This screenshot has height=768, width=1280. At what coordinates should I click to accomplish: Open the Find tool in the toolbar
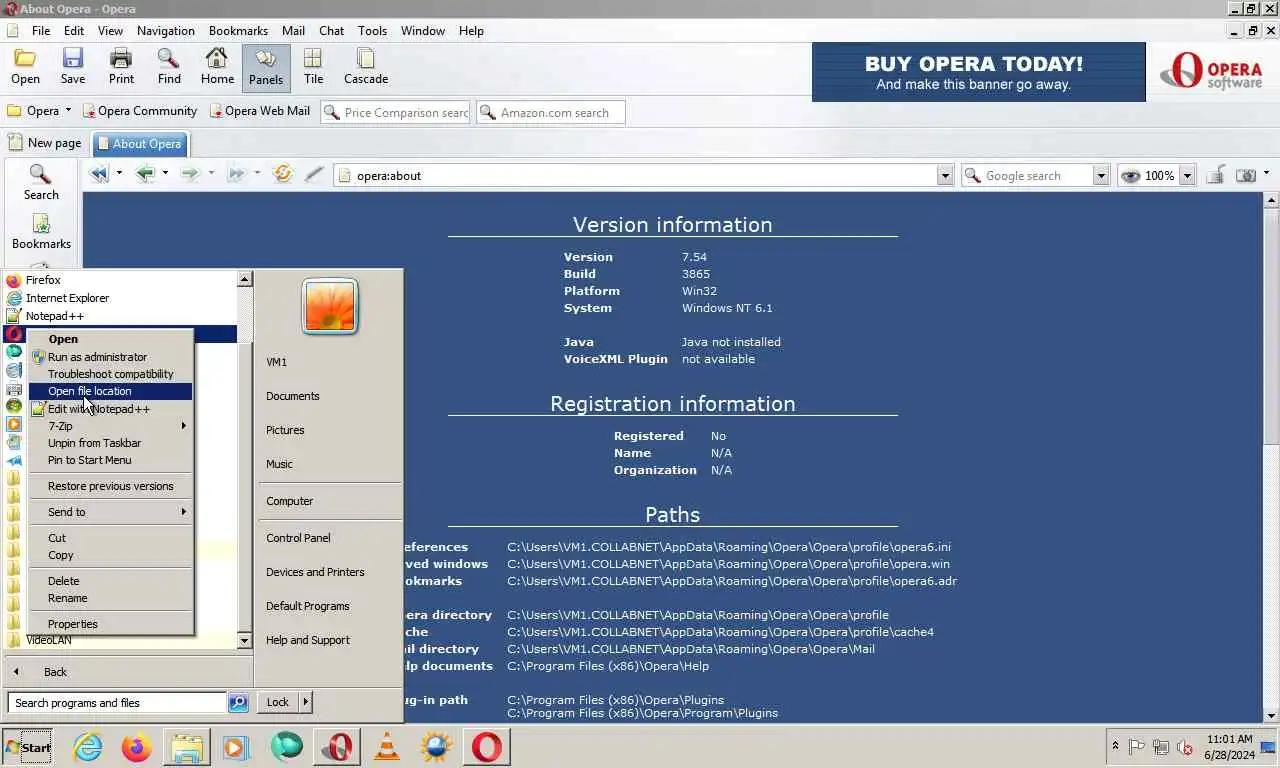click(169, 67)
